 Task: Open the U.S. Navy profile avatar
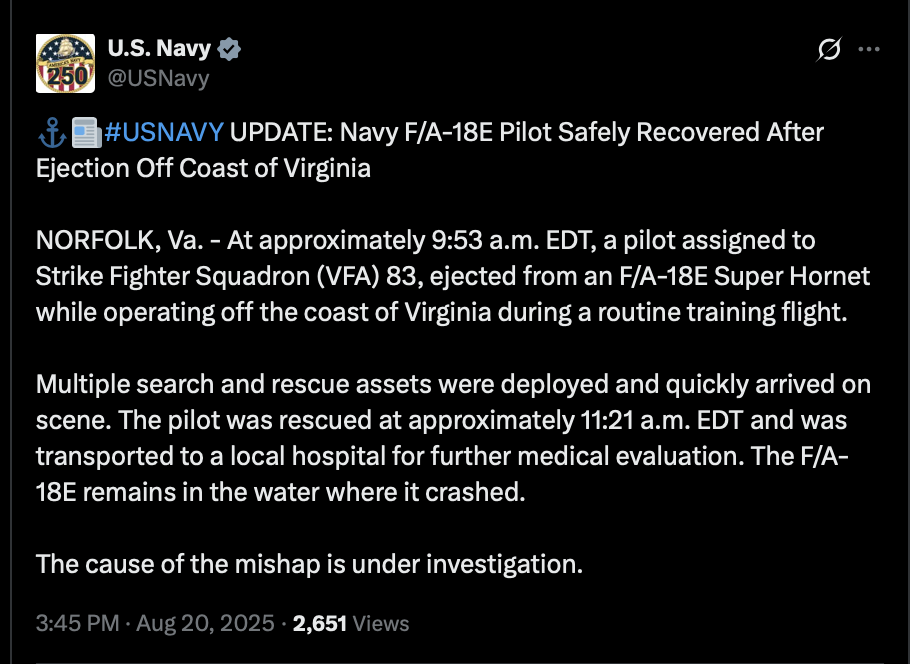tap(66, 63)
